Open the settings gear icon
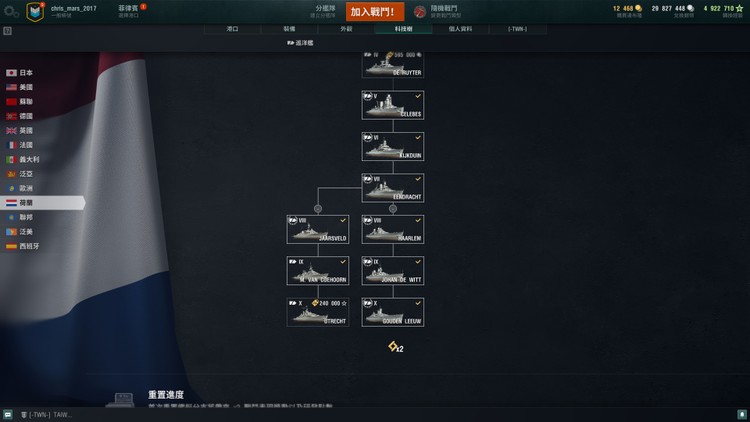The width and height of the screenshot is (750, 422). coord(11,11)
